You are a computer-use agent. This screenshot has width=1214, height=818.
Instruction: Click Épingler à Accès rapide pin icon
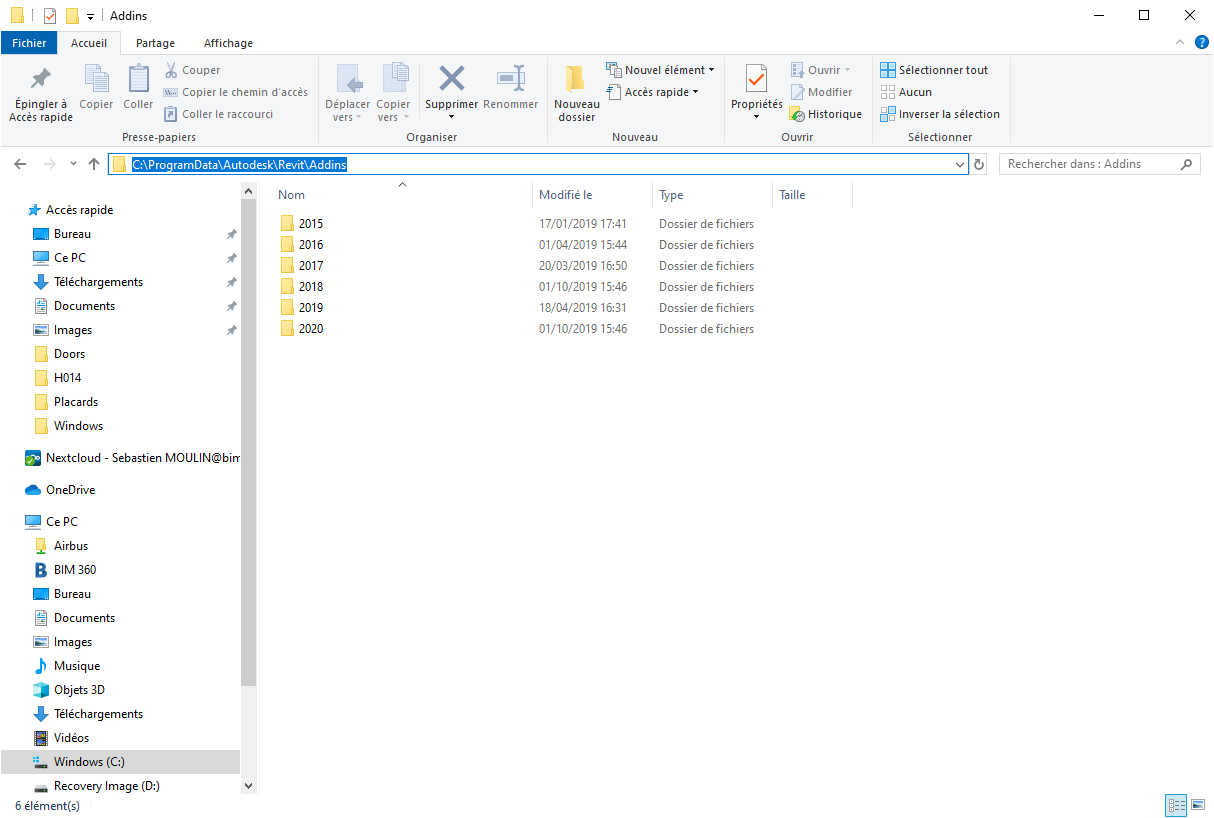tap(41, 80)
